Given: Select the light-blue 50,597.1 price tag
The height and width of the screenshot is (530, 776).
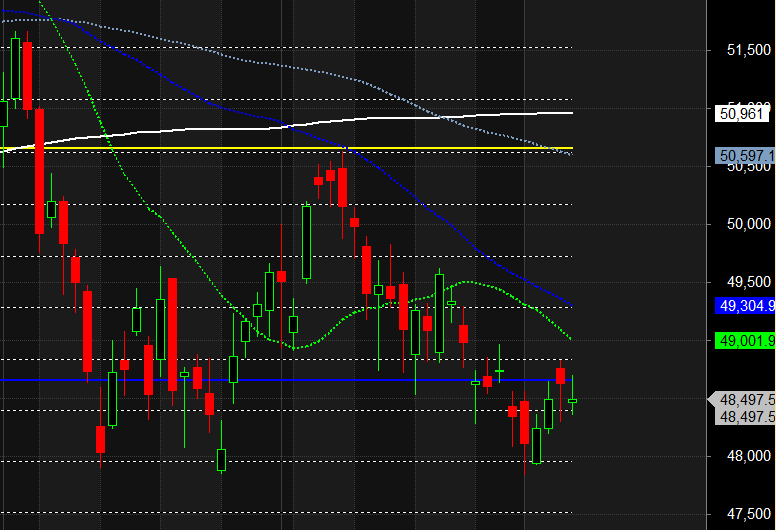Looking at the screenshot, I should pyautogui.click(x=745, y=156).
